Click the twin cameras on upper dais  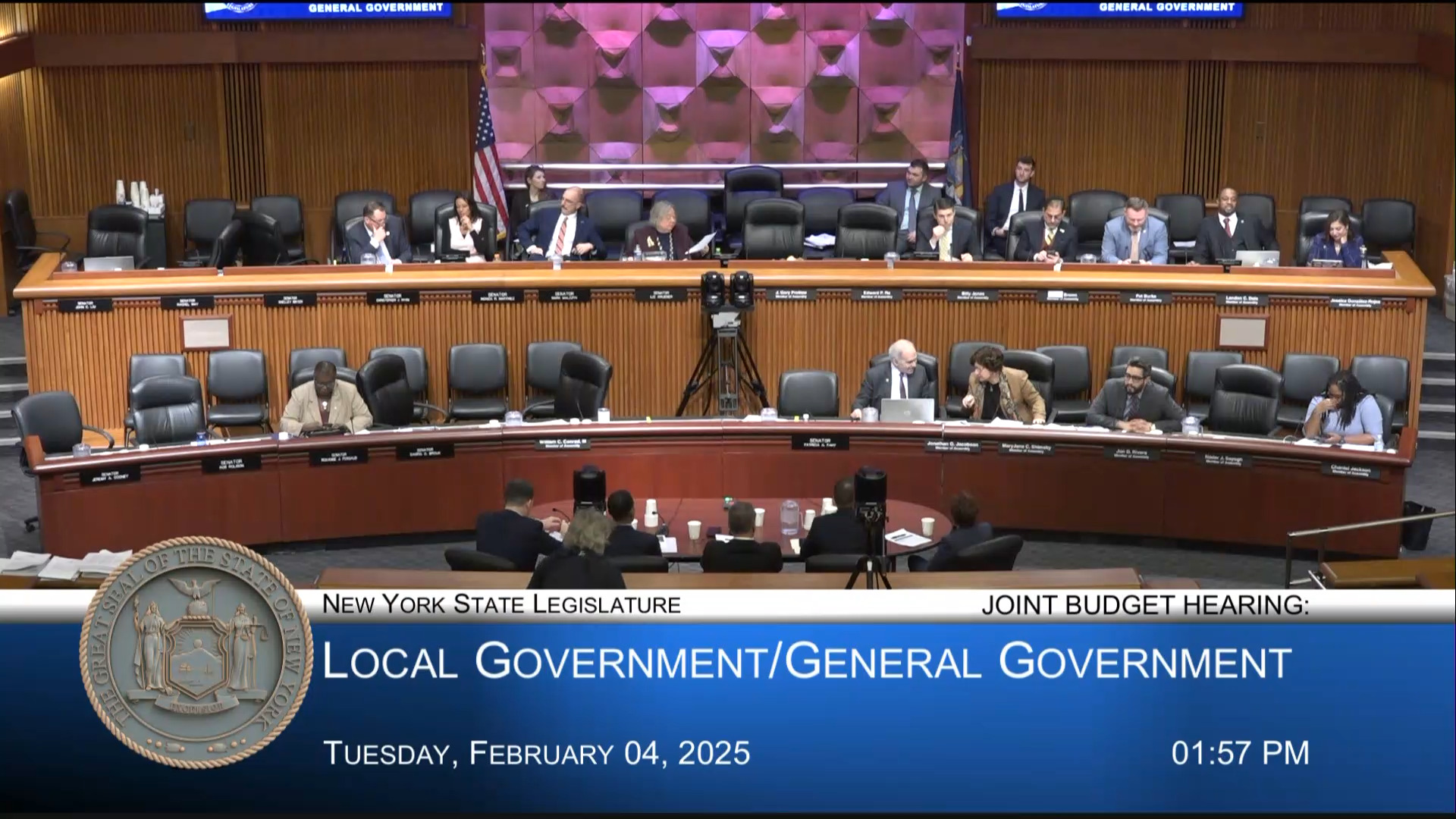[x=727, y=290]
